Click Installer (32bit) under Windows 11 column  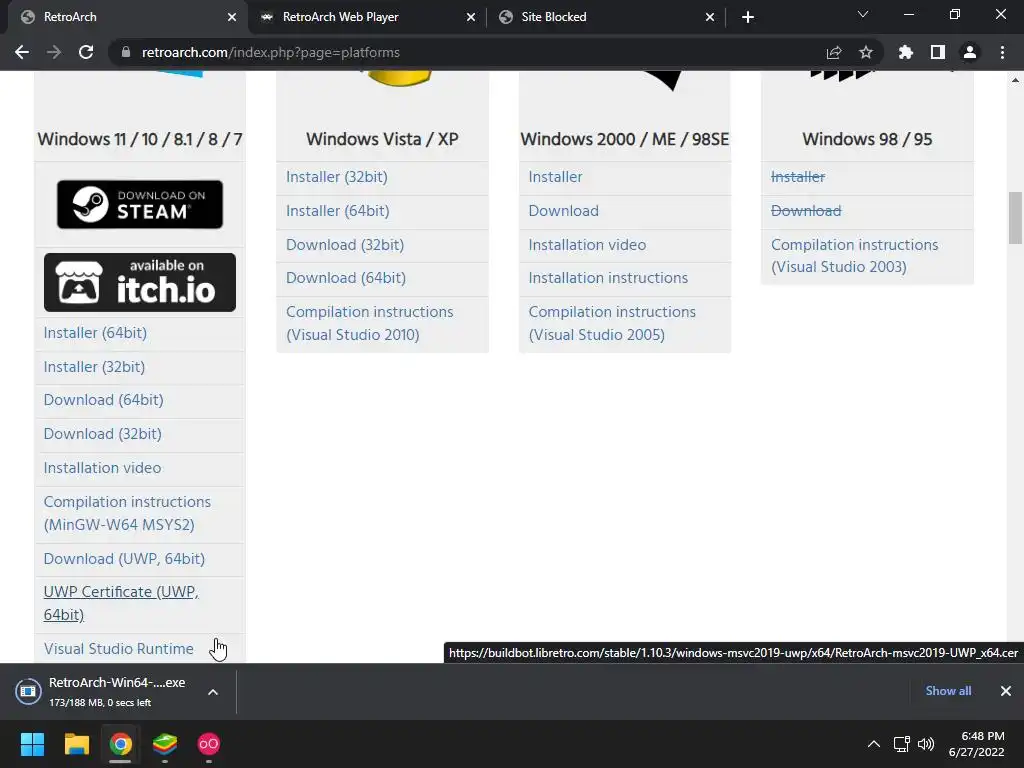click(x=95, y=367)
